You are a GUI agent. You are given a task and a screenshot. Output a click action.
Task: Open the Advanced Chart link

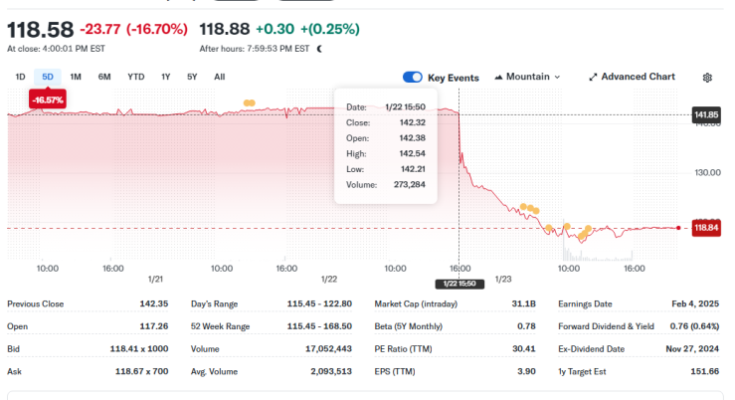[x=637, y=77]
